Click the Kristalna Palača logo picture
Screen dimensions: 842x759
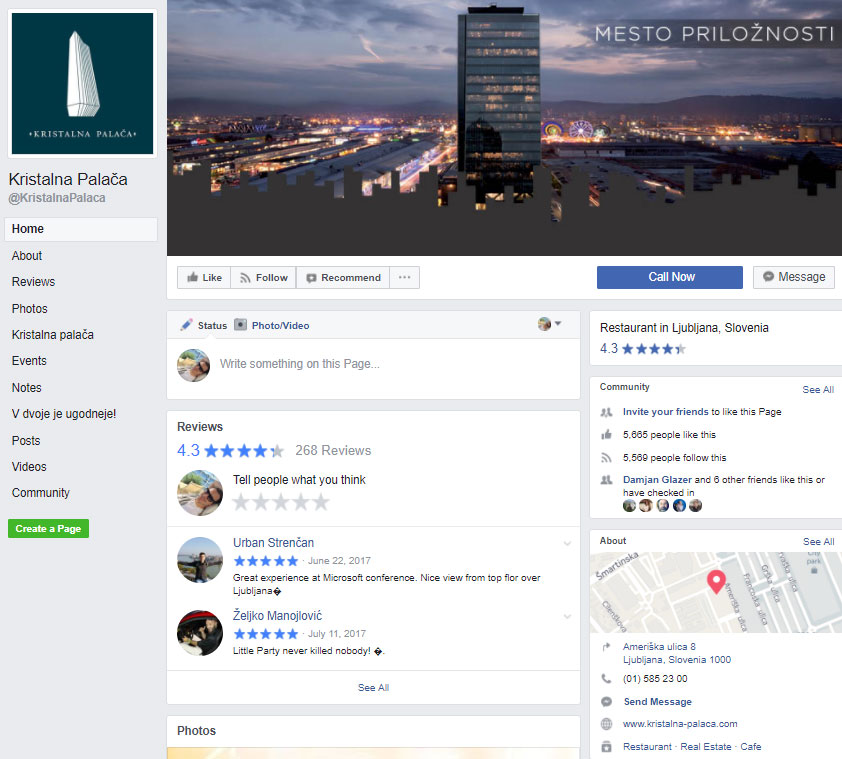[82, 84]
